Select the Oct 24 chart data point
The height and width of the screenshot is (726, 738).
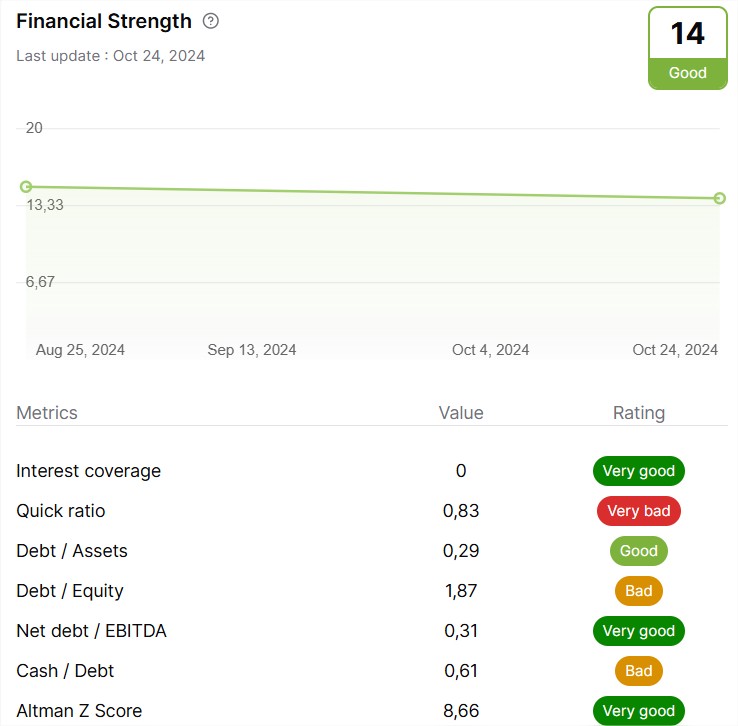[719, 198]
